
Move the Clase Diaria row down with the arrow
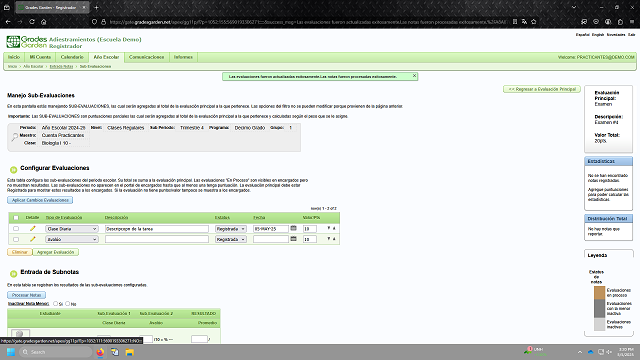coord(329,229)
